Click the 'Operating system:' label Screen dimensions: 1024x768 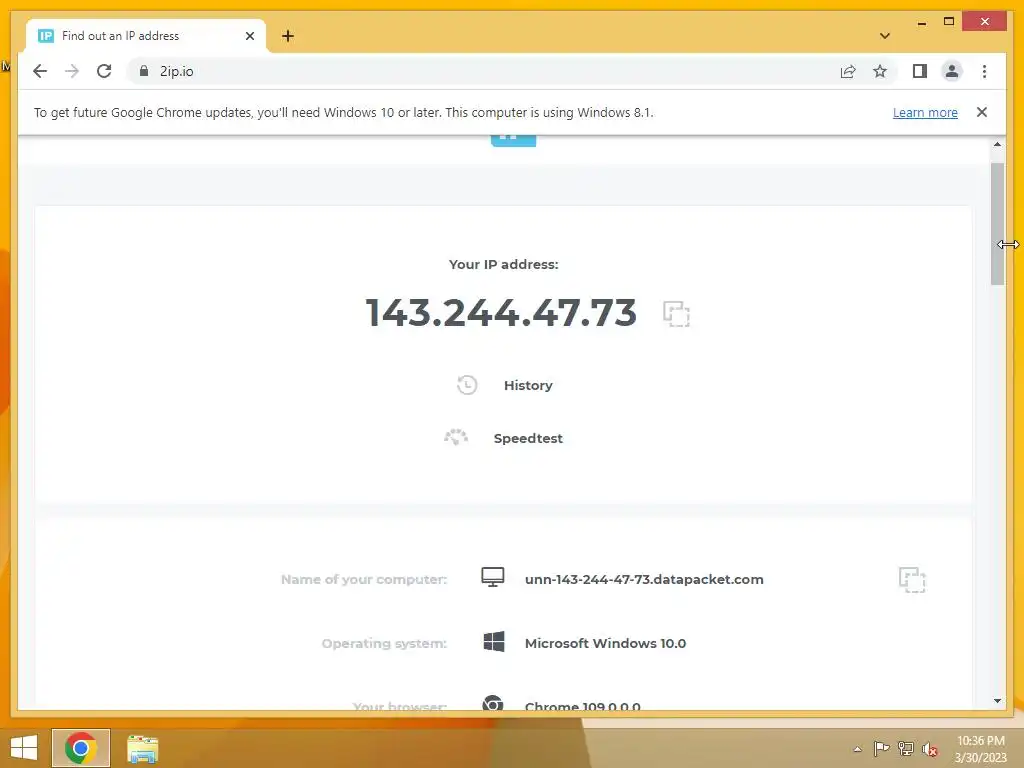[x=384, y=643]
